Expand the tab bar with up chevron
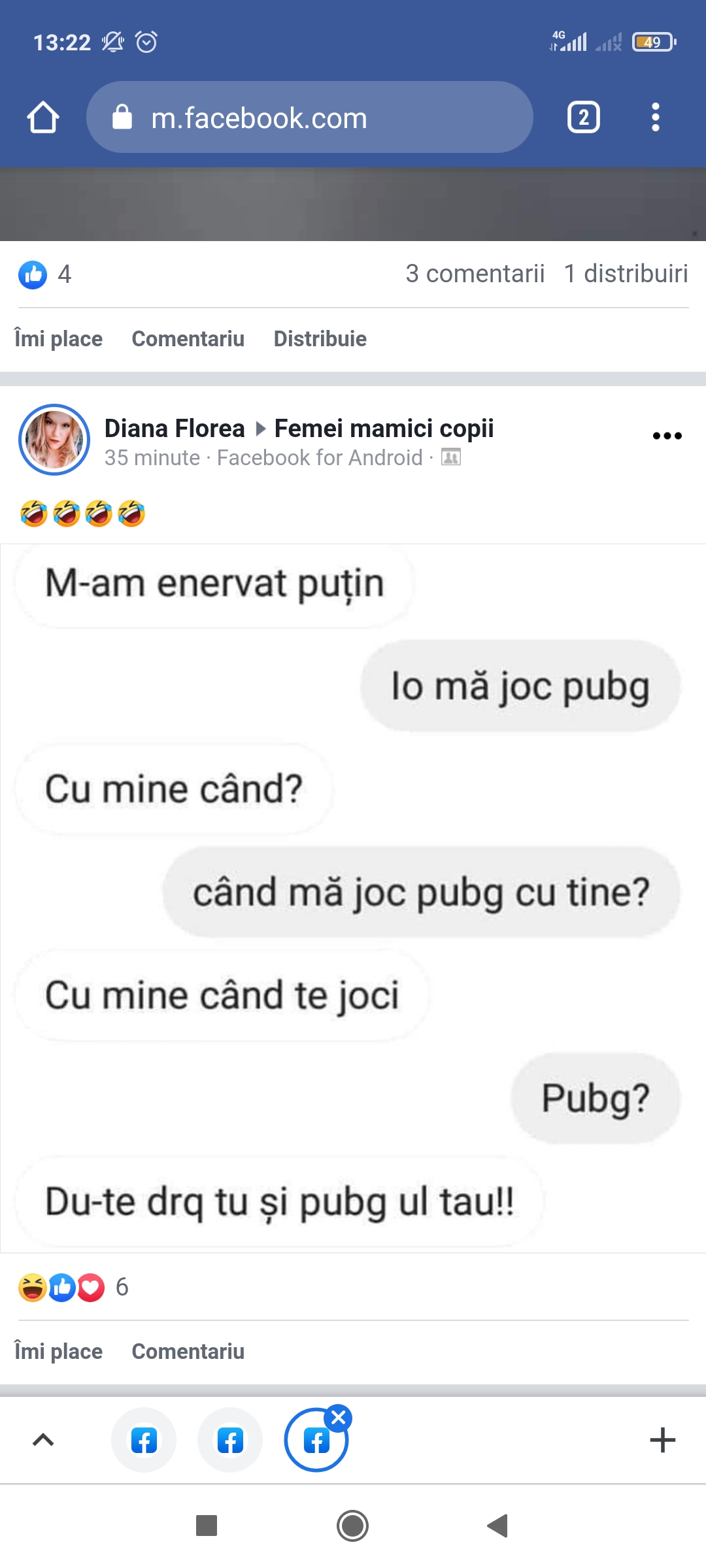 pos(43,1440)
